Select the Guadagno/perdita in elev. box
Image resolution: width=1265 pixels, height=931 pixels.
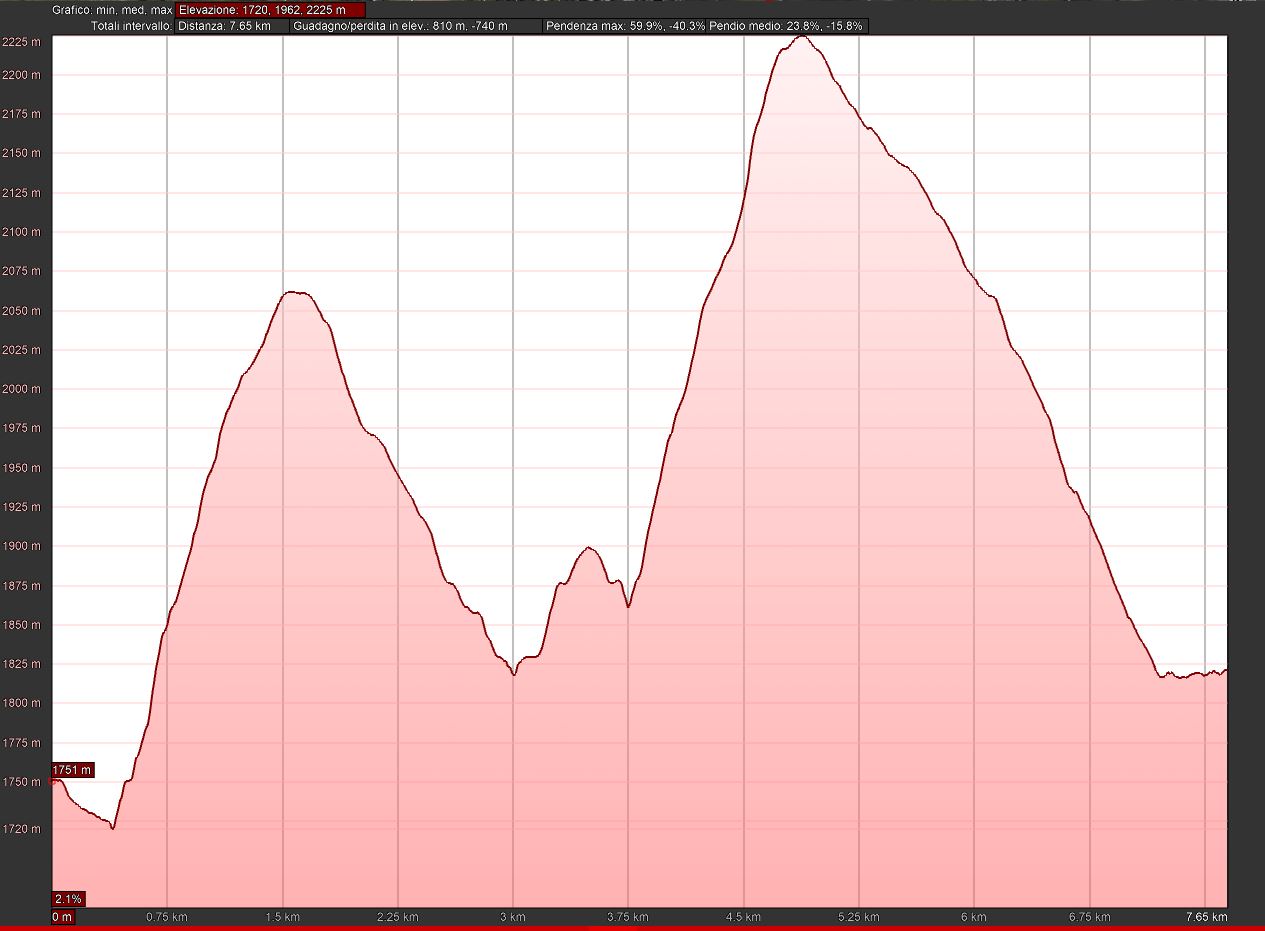pos(416,26)
